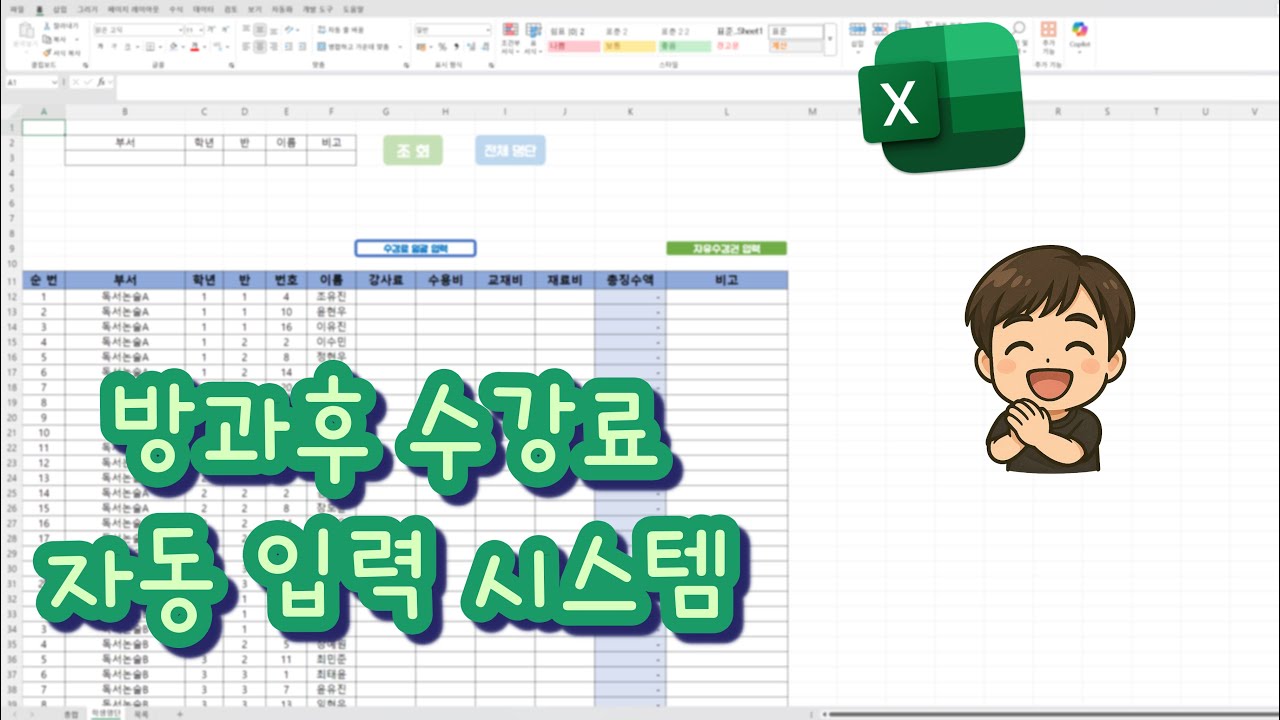Click the percent style icon

tap(442, 47)
